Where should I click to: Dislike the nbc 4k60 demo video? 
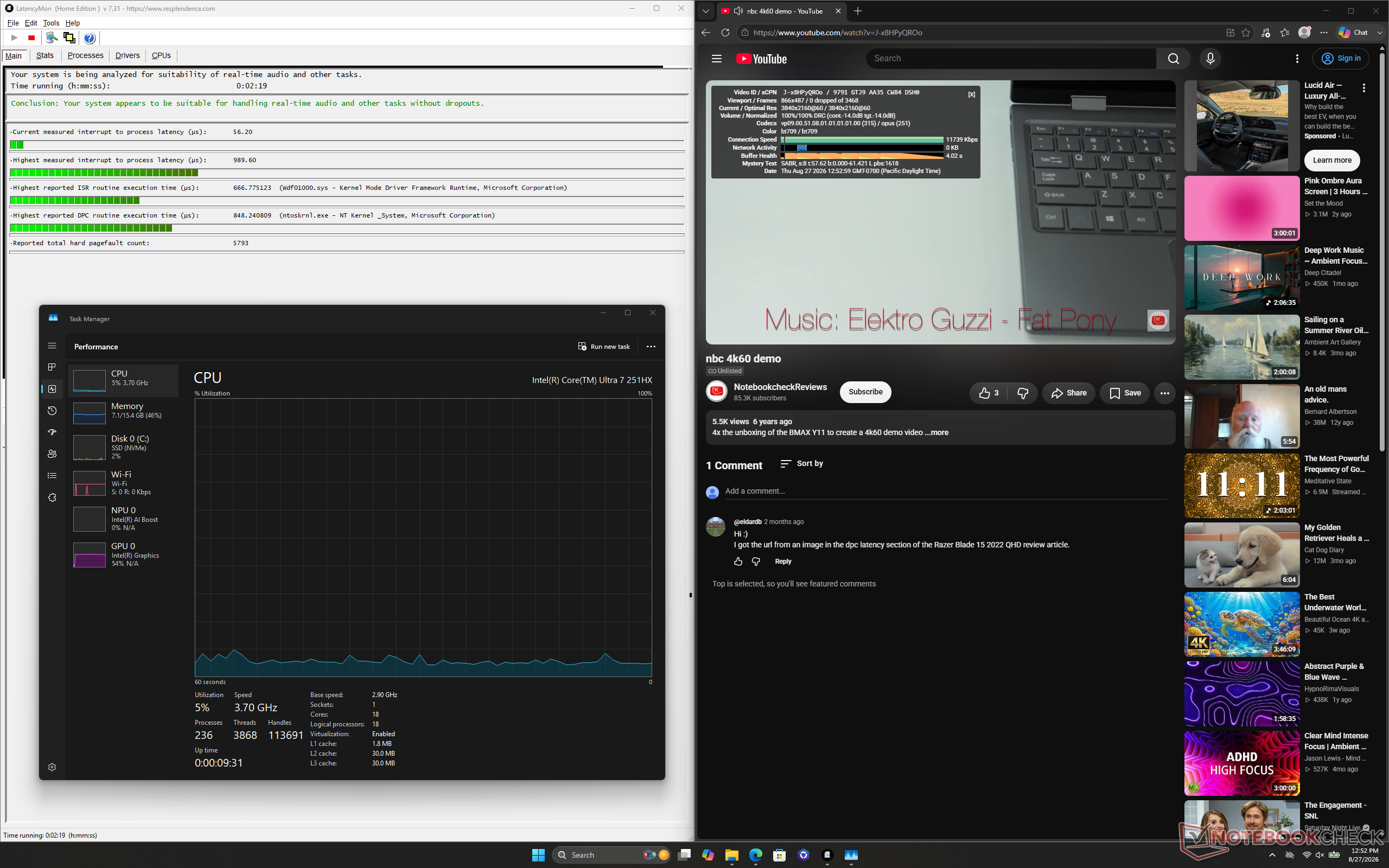click(1023, 393)
